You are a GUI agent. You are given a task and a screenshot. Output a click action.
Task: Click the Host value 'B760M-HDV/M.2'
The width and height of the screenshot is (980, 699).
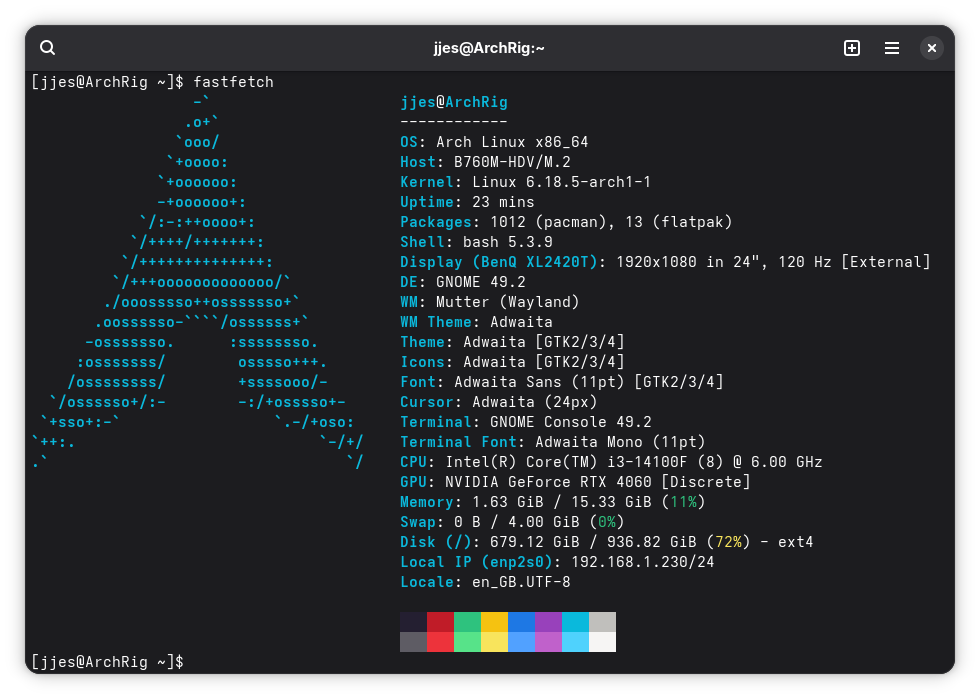(512, 162)
